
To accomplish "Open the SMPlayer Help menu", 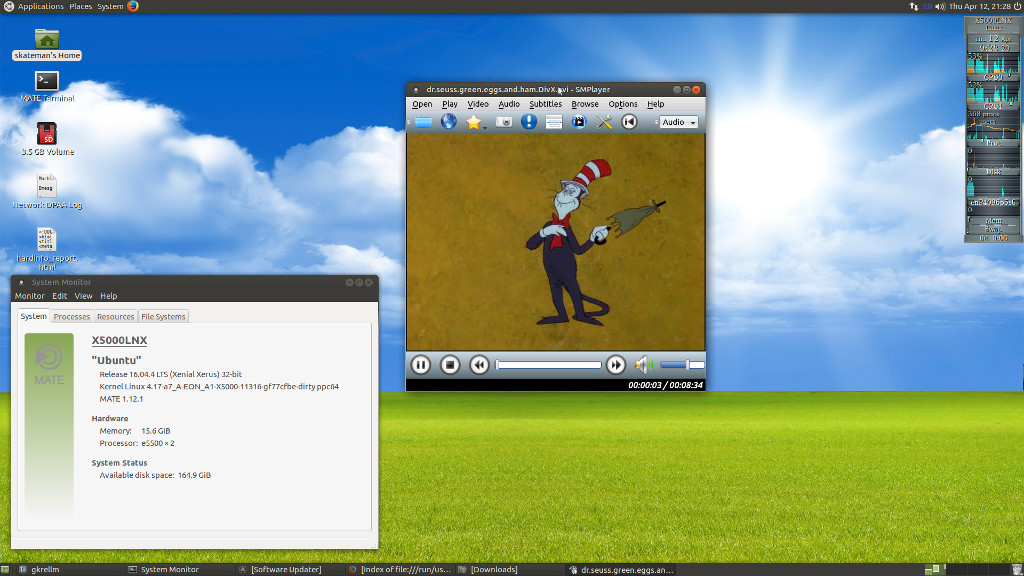I will (x=655, y=104).
